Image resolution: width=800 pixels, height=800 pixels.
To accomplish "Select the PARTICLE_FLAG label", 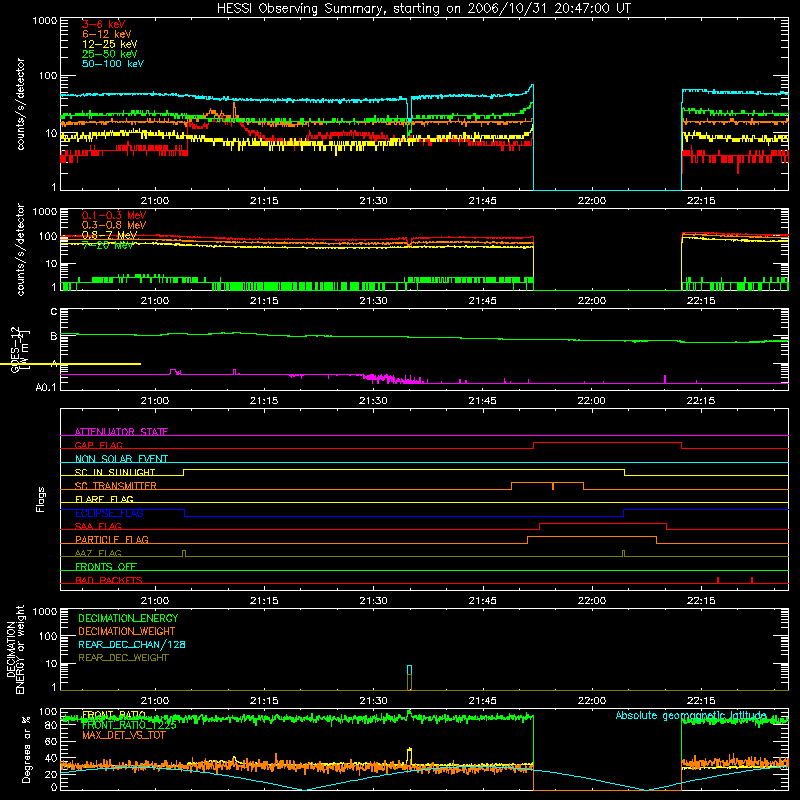I will 112,539.
